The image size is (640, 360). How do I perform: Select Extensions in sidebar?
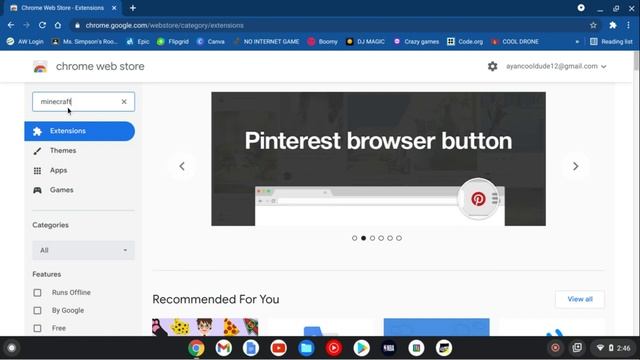pyautogui.click(x=80, y=131)
